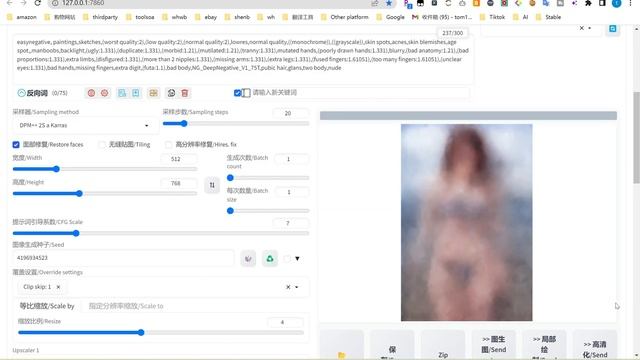Viewport: 640px width, 360px height.
Task: Click the Batch size value box
Action: [x=291, y=192]
